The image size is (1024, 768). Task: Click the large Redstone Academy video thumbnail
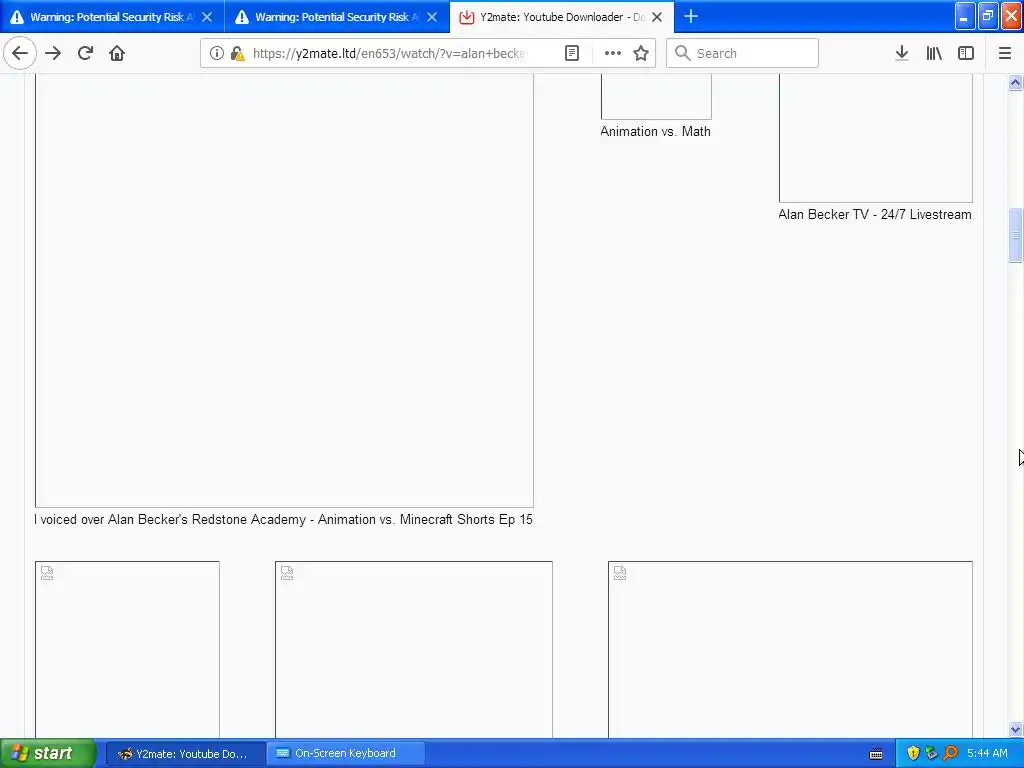click(x=284, y=290)
